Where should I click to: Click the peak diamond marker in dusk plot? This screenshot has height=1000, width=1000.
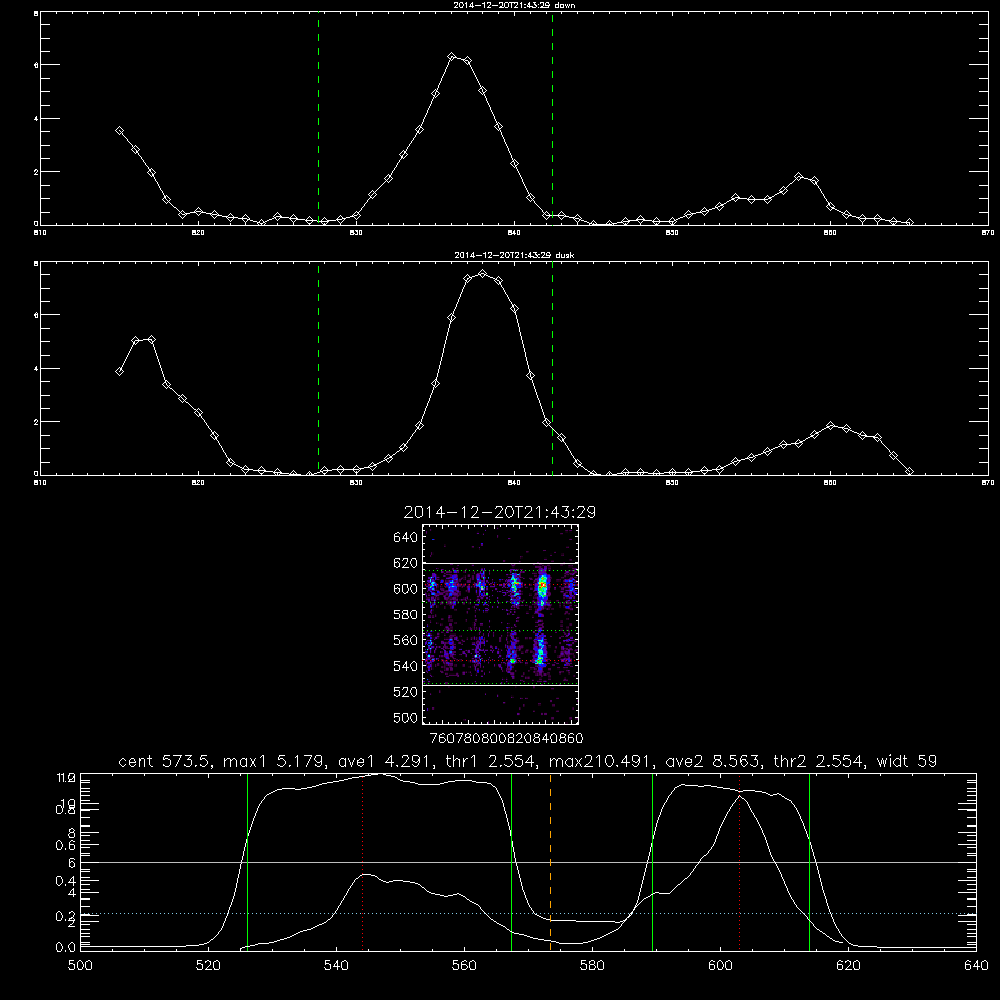click(x=483, y=274)
